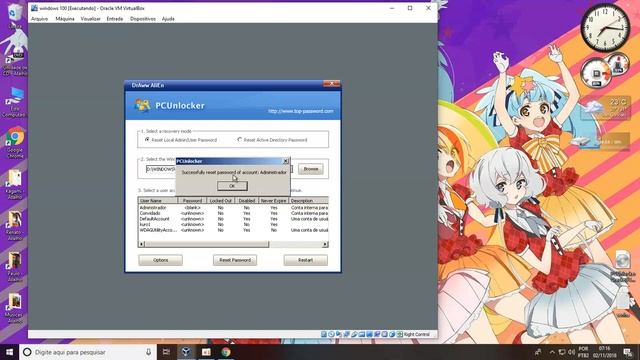This screenshot has height=360, width=640.
Task: Click the Password column header
Action: (192, 200)
